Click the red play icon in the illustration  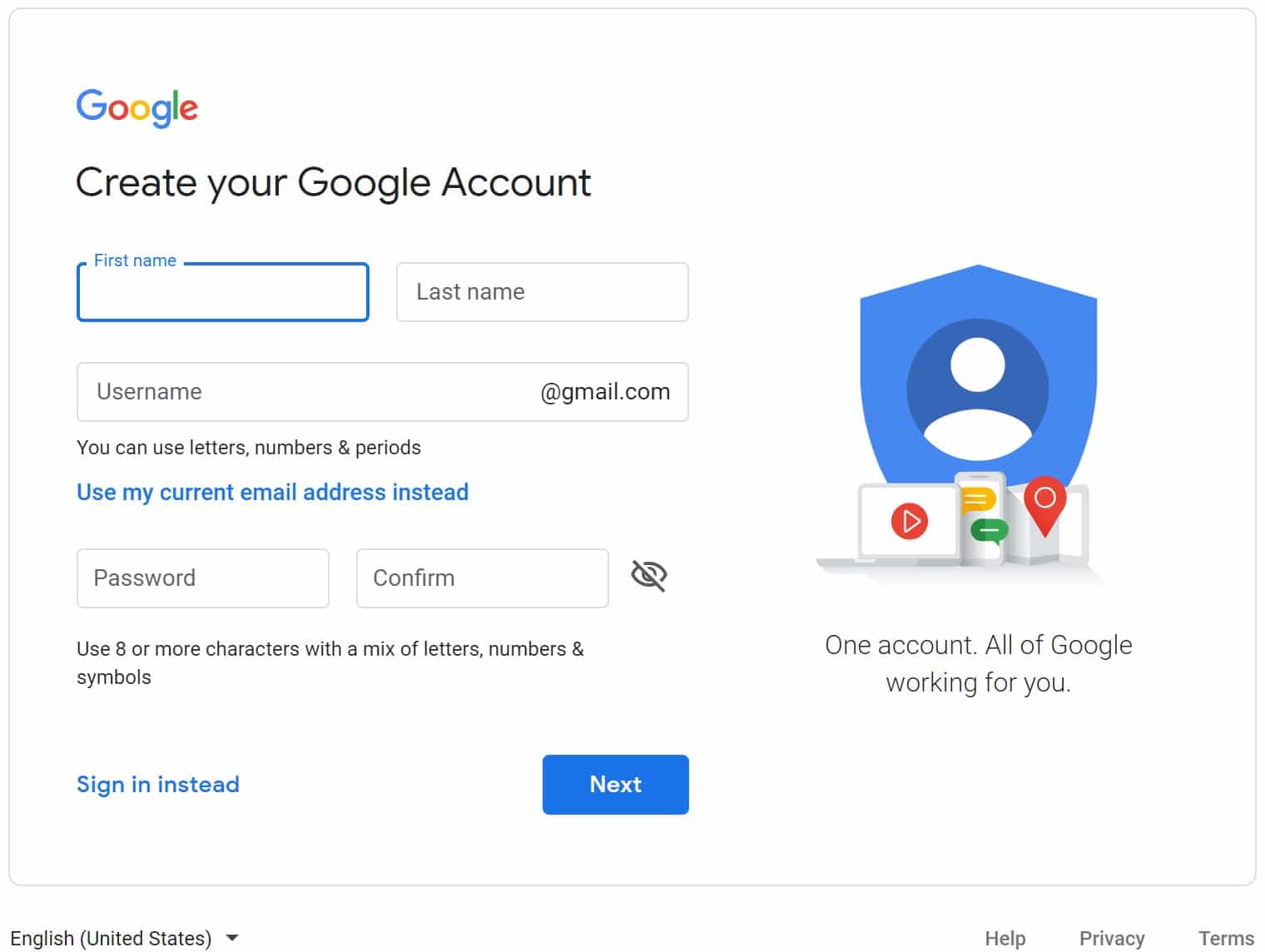click(911, 522)
